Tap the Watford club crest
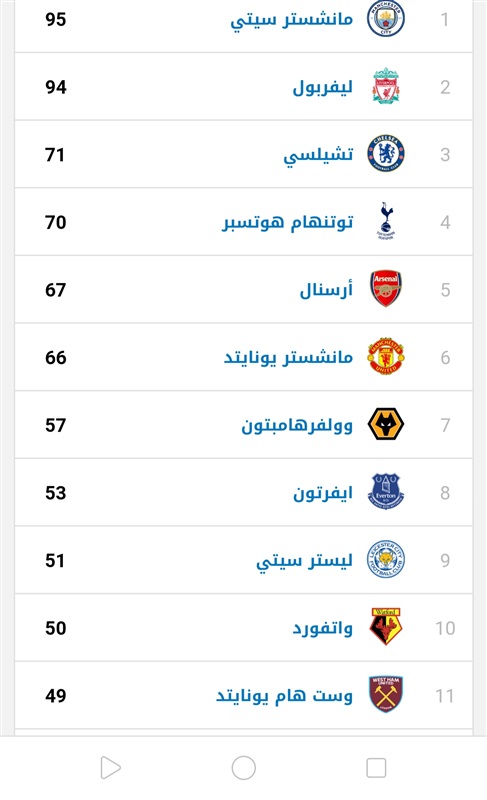Viewport: 487px width, 800px height. click(386, 627)
